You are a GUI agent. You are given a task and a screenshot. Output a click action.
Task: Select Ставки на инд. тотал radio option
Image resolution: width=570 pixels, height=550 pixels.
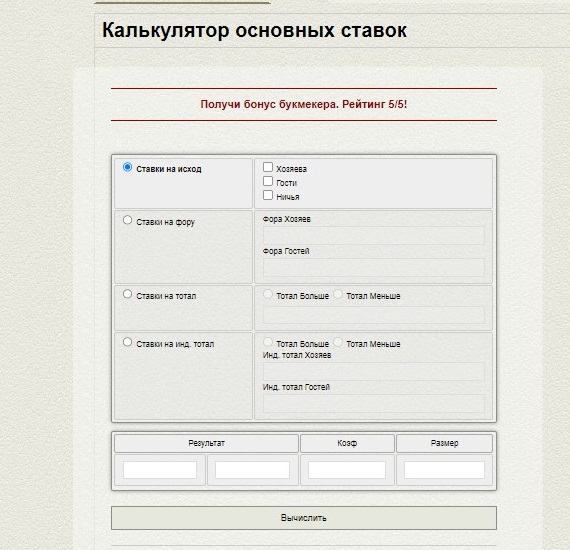coord(127,342)
